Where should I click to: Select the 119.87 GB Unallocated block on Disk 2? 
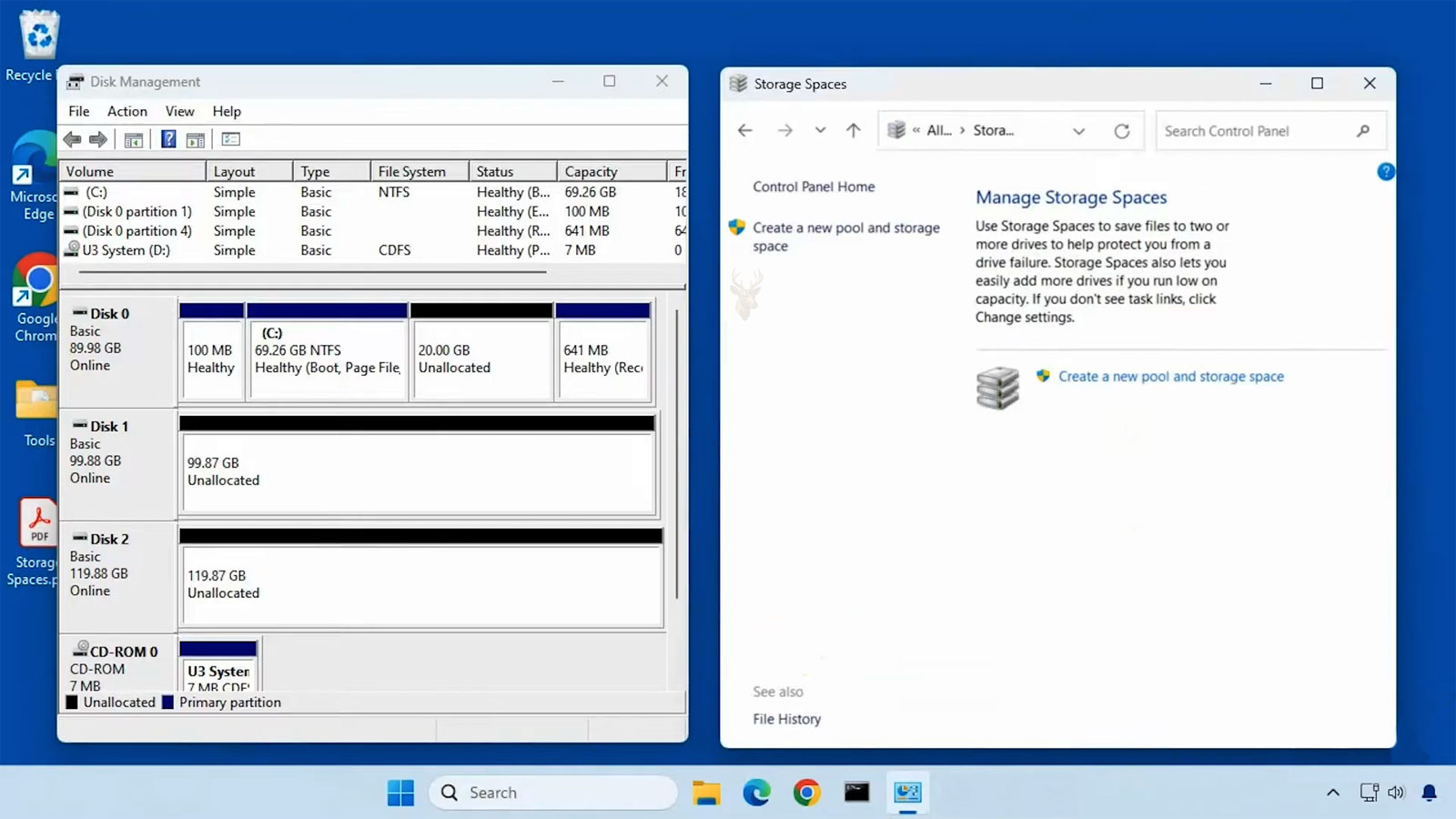tap(420, 584)
